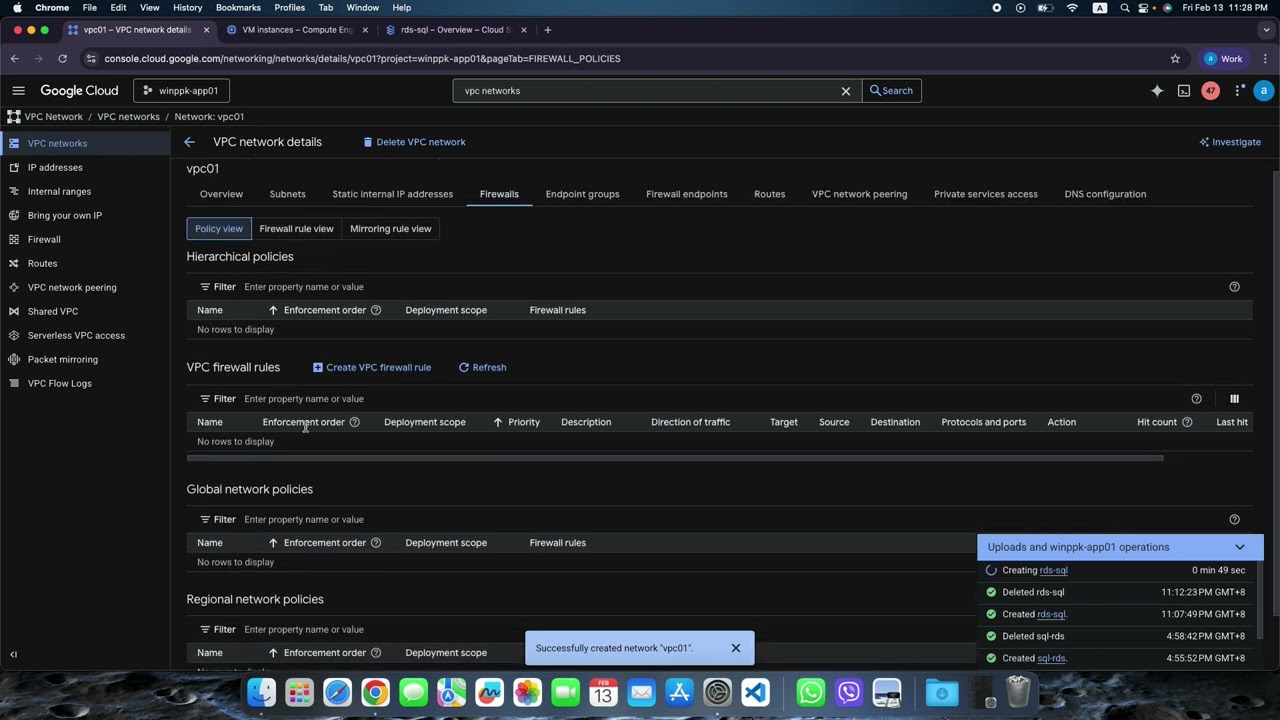Switch to Mirroring rule view
This screenshot has width=1280, height=720.
click(391, 229)
